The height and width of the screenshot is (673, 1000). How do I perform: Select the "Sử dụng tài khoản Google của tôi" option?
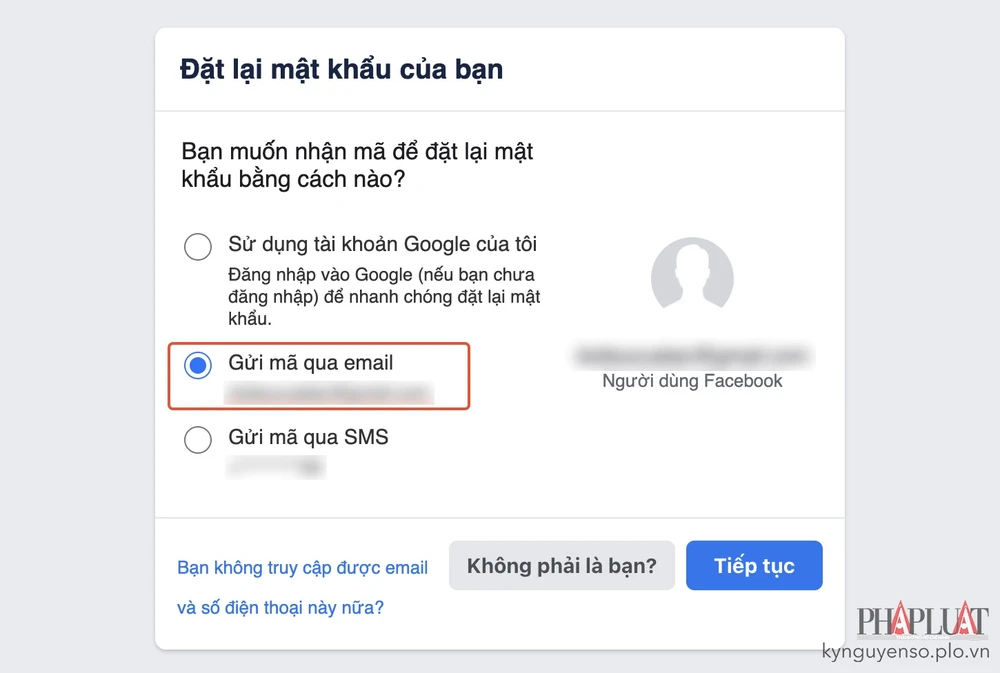198,246
